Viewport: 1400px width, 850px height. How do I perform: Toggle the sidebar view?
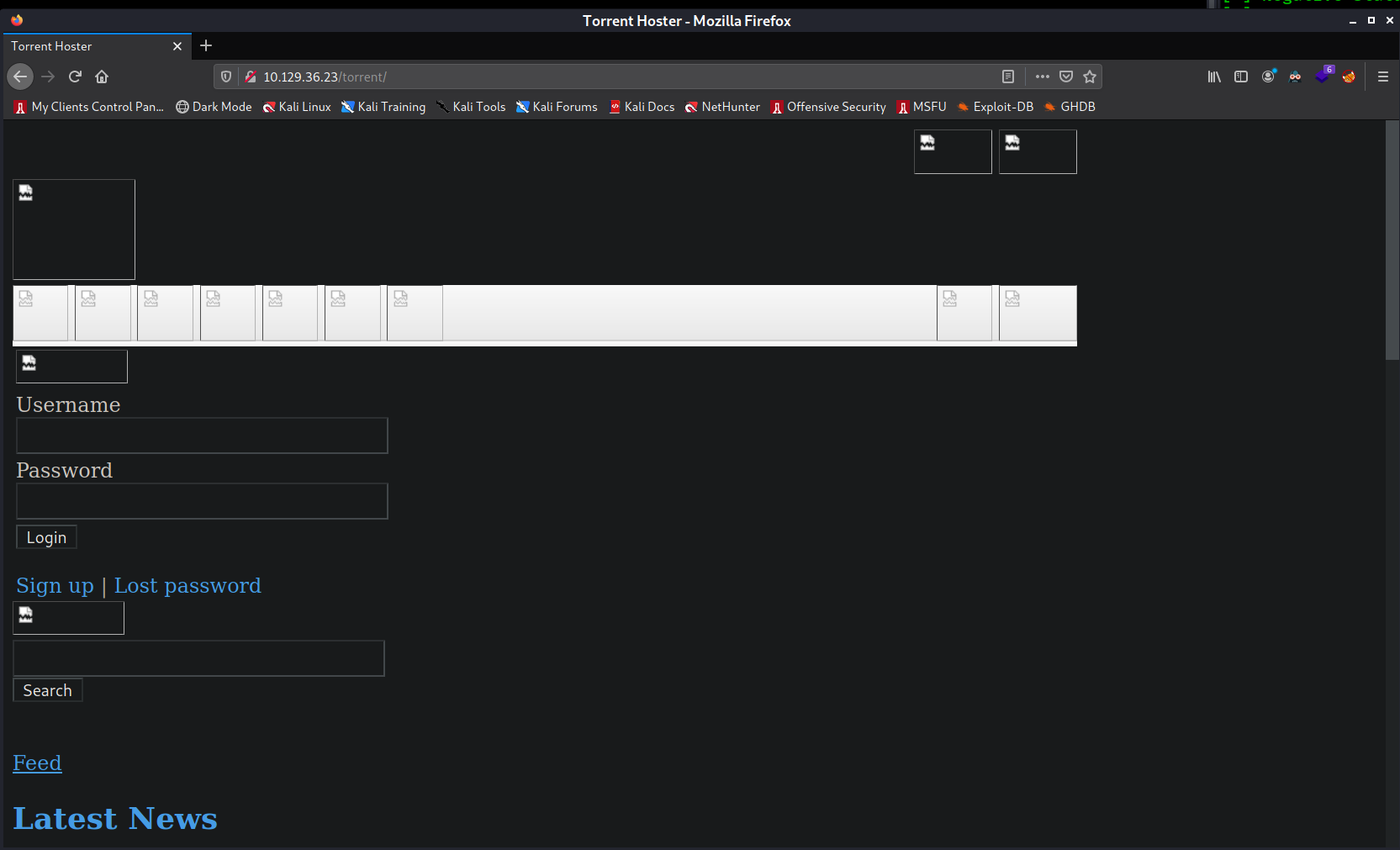1241,77
